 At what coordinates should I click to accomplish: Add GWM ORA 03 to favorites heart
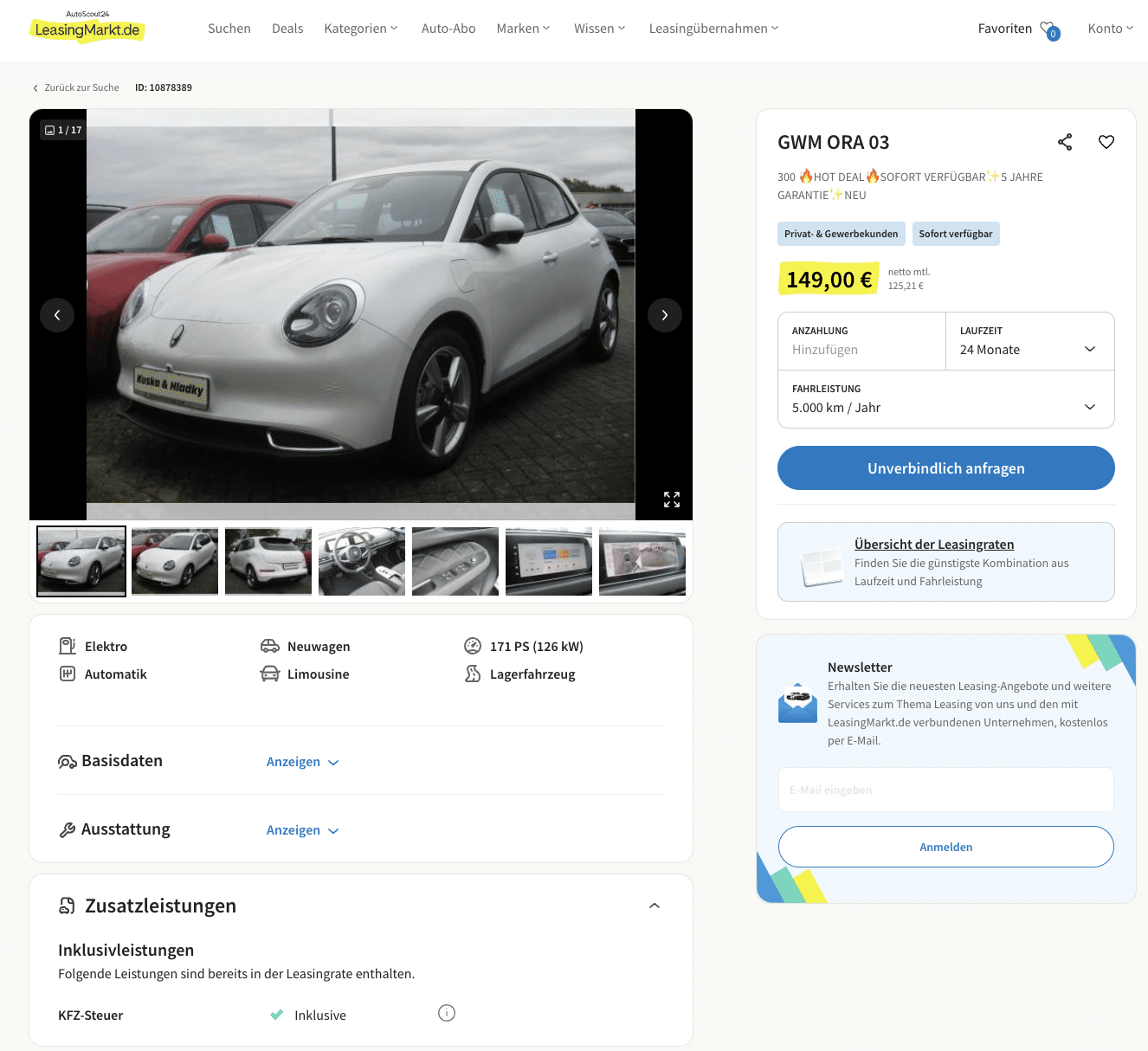tap(1106, 142)
